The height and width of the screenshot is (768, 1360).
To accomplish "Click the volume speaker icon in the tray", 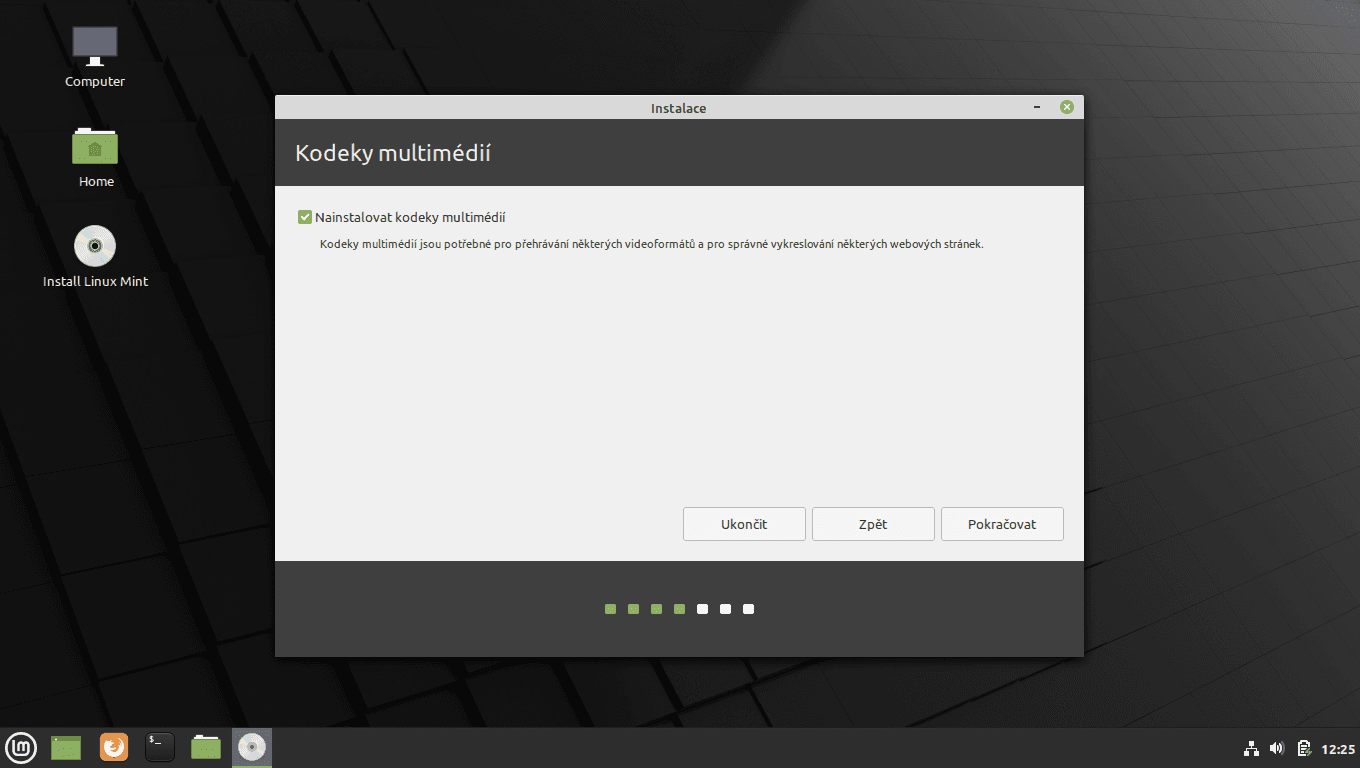I will pos(1277,747).
